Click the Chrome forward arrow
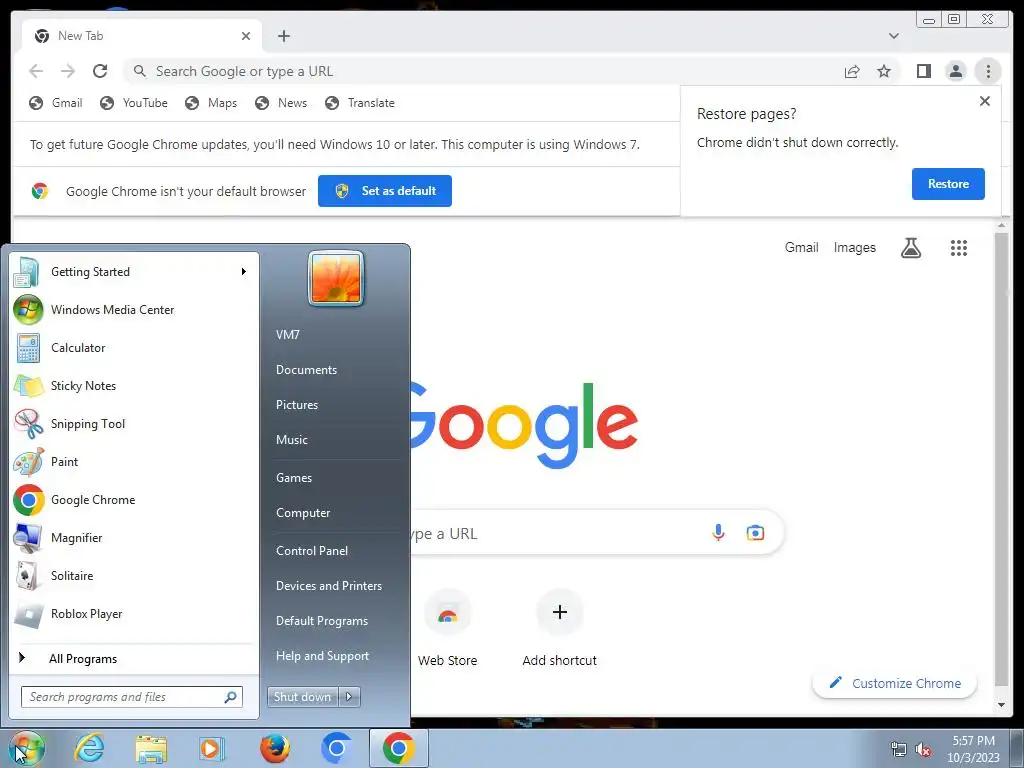1024x768 pixels. (x=68, y=71)
